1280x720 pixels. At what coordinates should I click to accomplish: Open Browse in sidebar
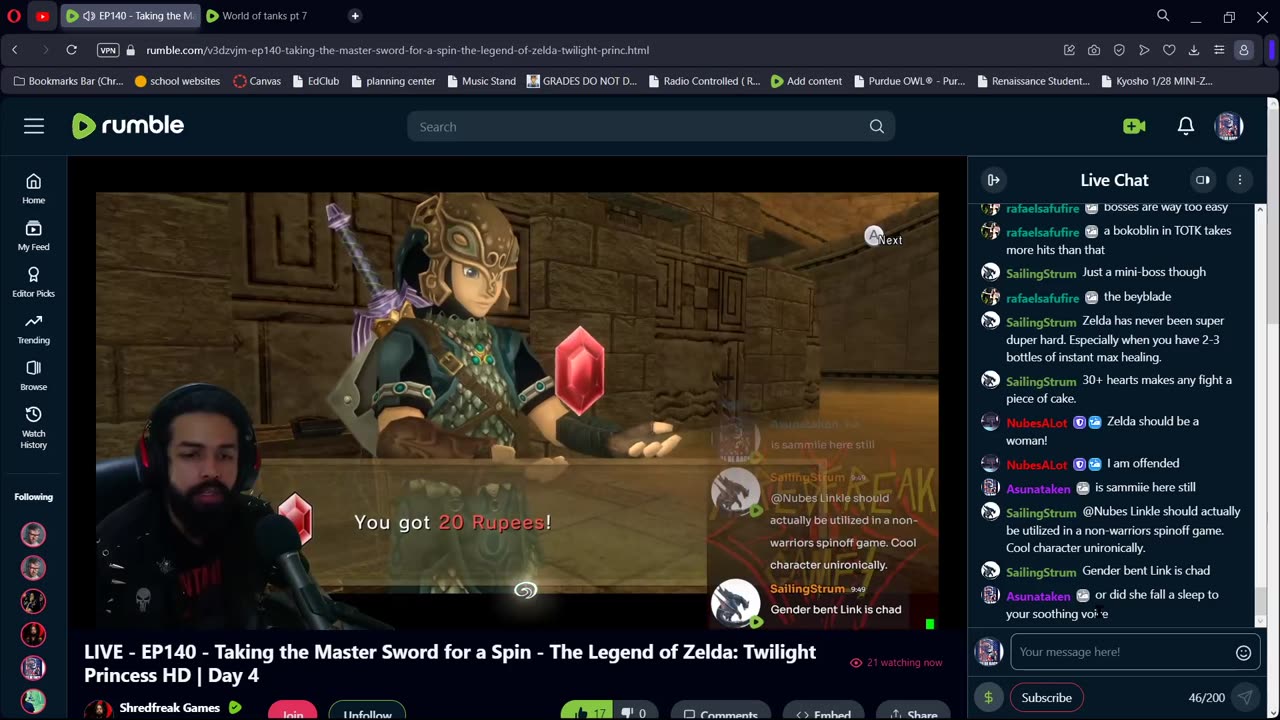point(33,375)
